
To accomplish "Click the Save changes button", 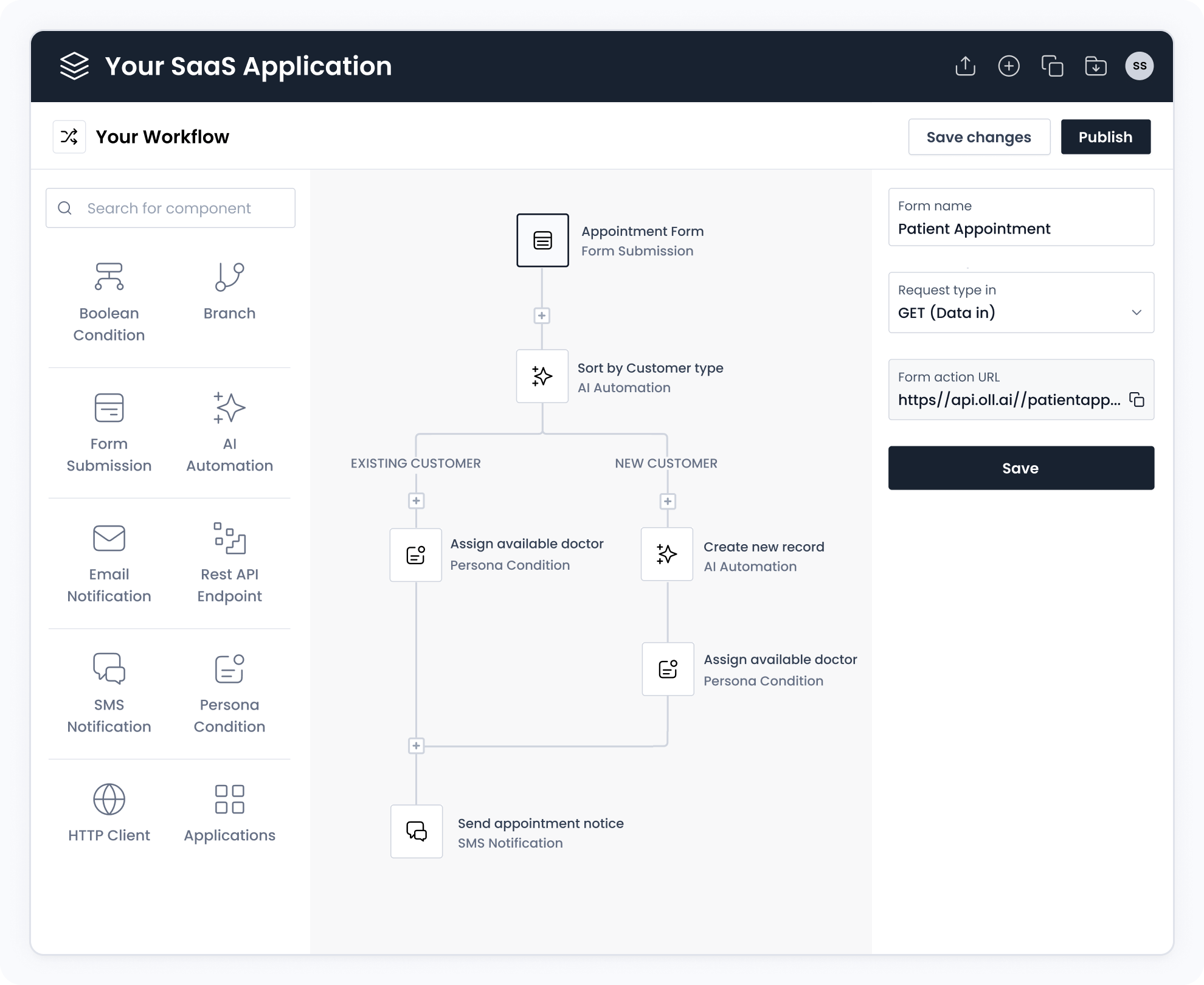I will tap(978, 137).
